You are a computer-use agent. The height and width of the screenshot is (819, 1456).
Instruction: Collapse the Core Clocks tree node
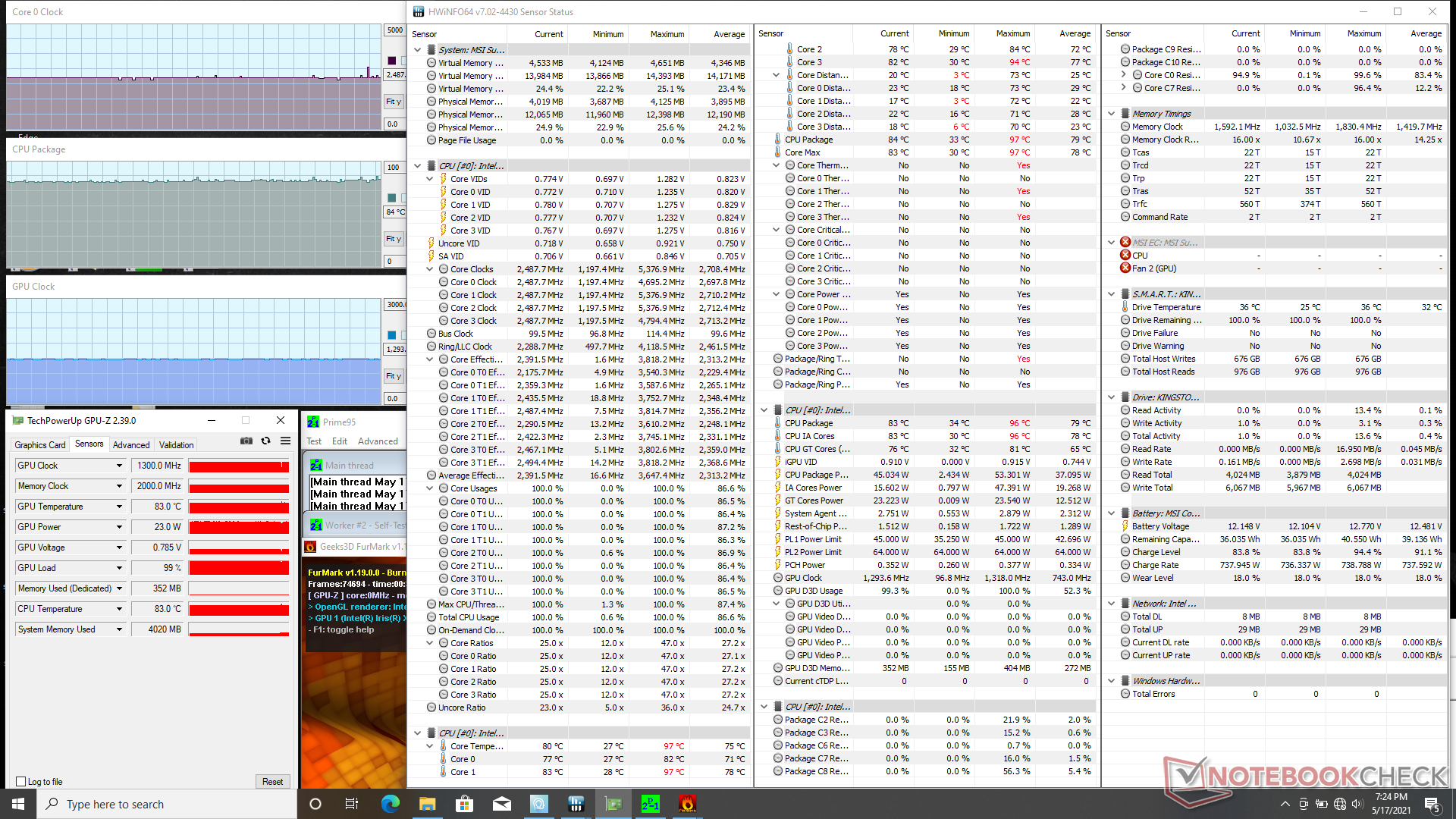point(430,269)
